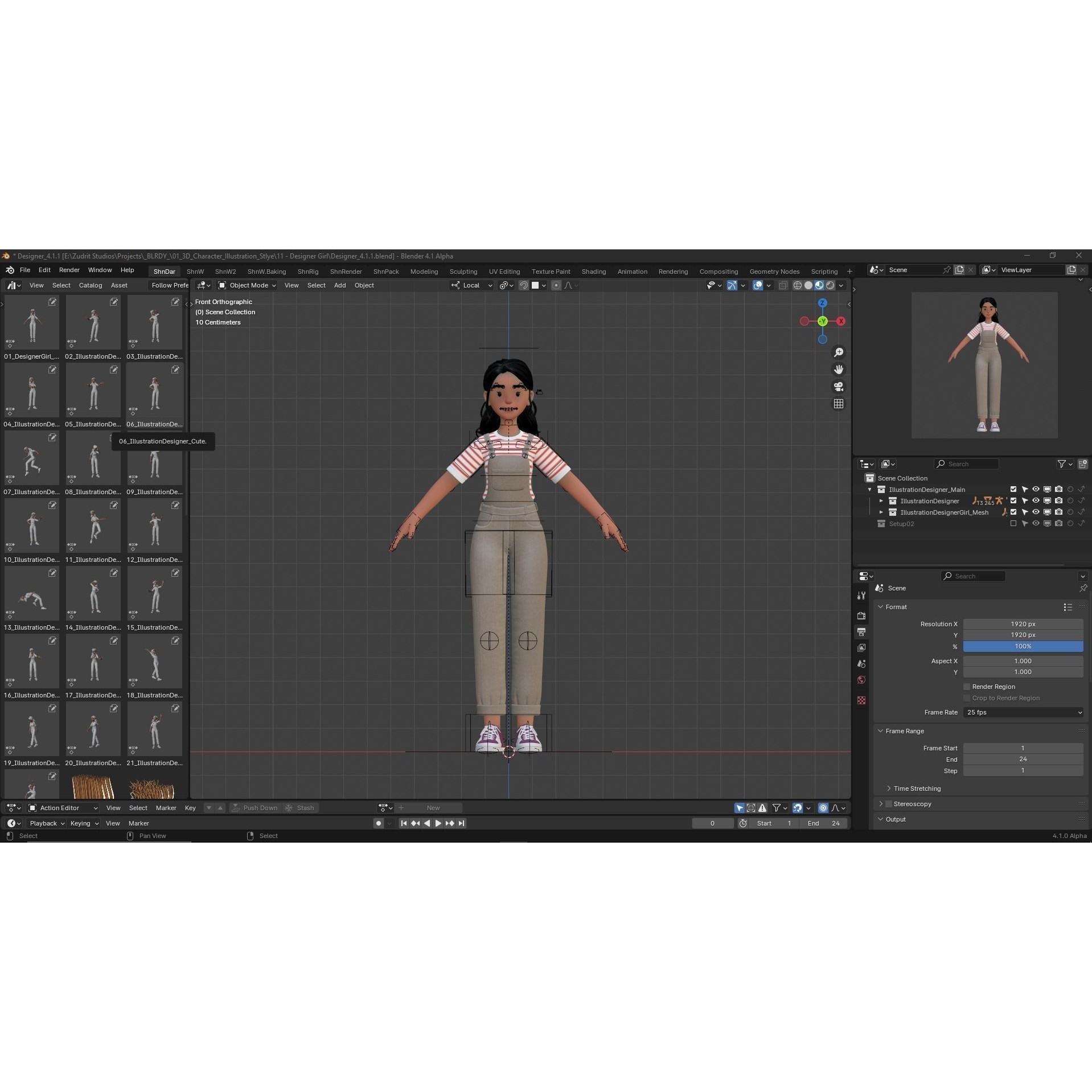Click the zoom magnifier icon in viewport sidebar
1092x1092 pixels.
click(839, 352)
